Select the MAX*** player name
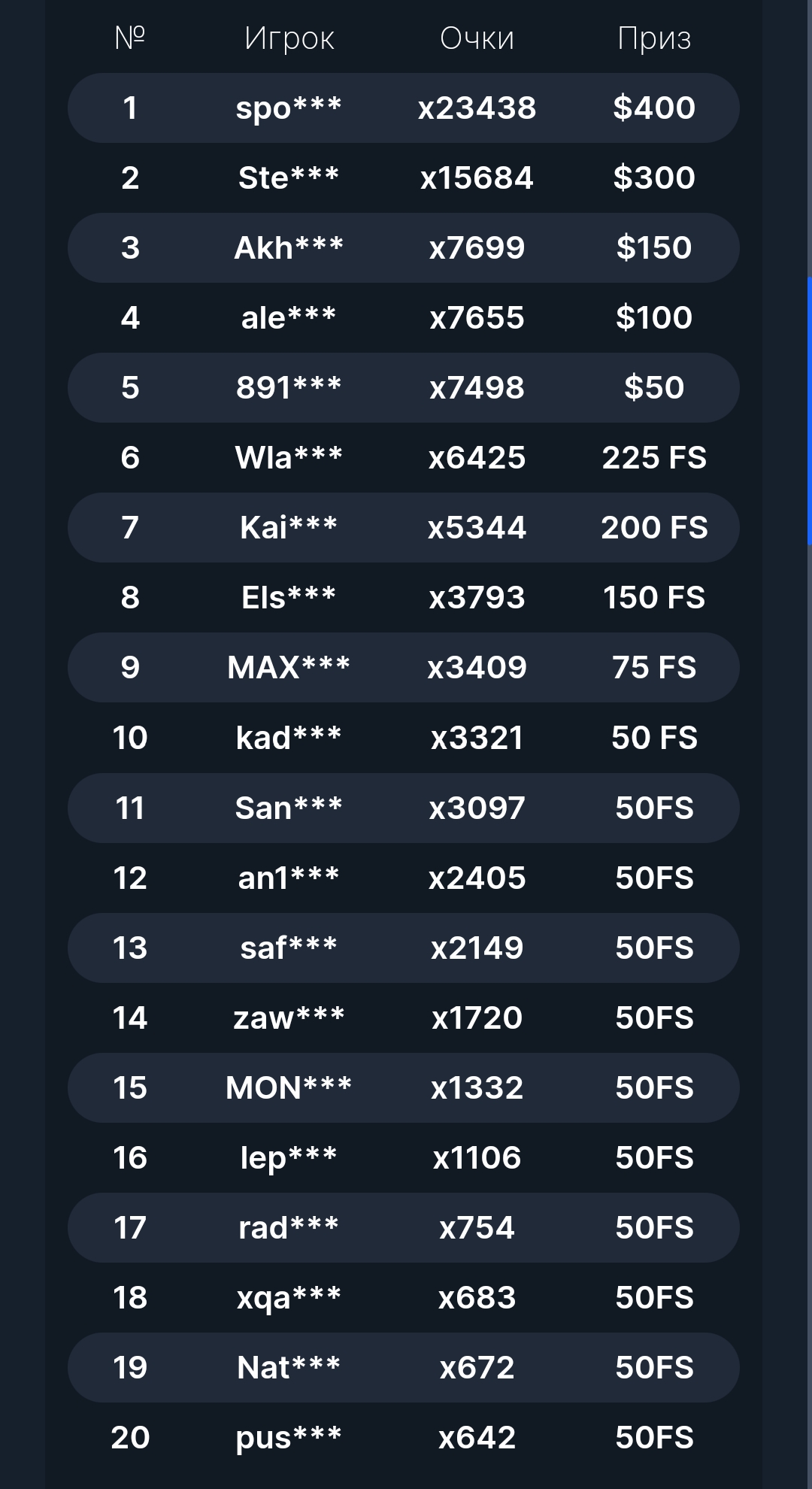The image size is (812, 1489). pos(289,668)
